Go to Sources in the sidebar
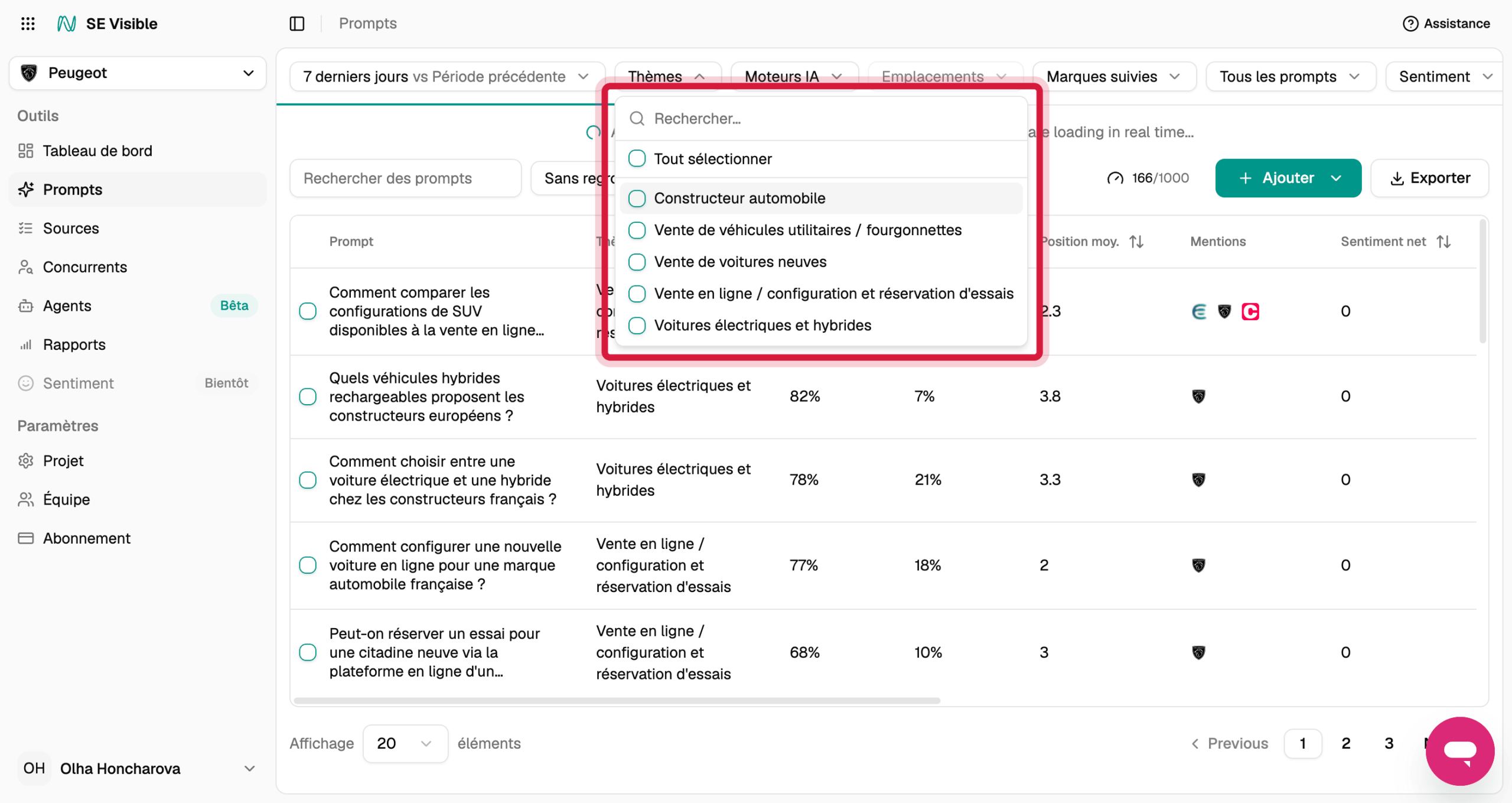1512x803 pixels. [138, 228]
